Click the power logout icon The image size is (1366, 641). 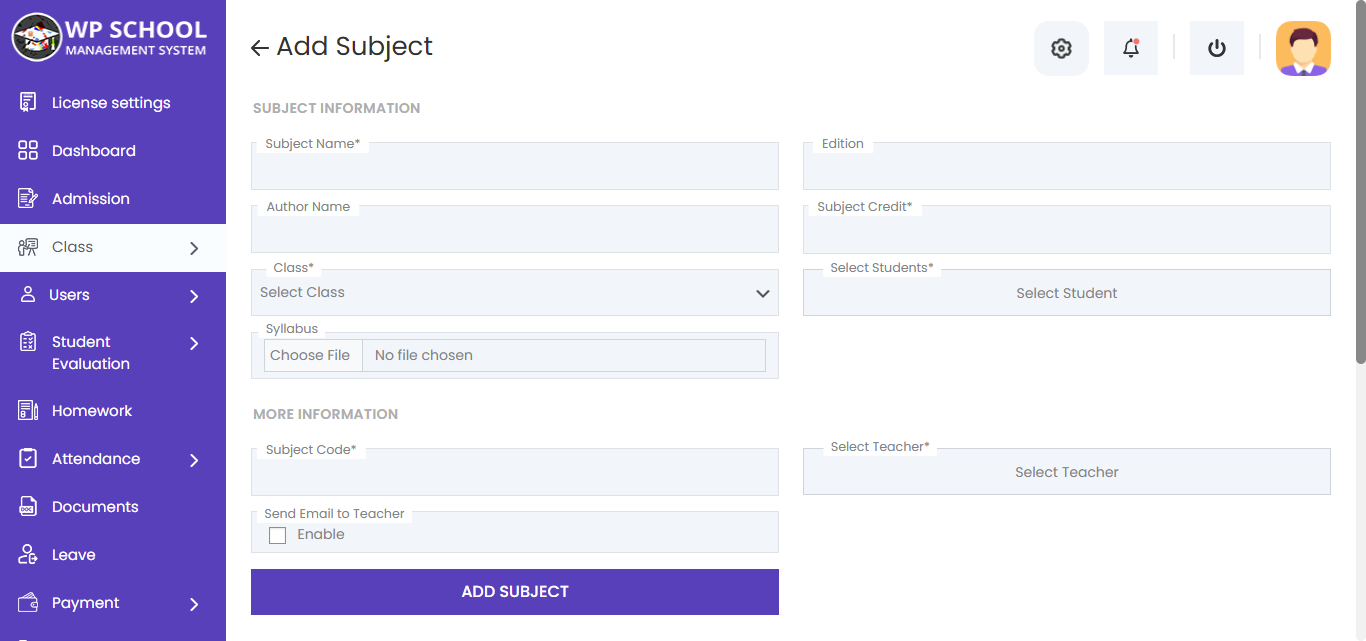click(x=1217, y=48)
